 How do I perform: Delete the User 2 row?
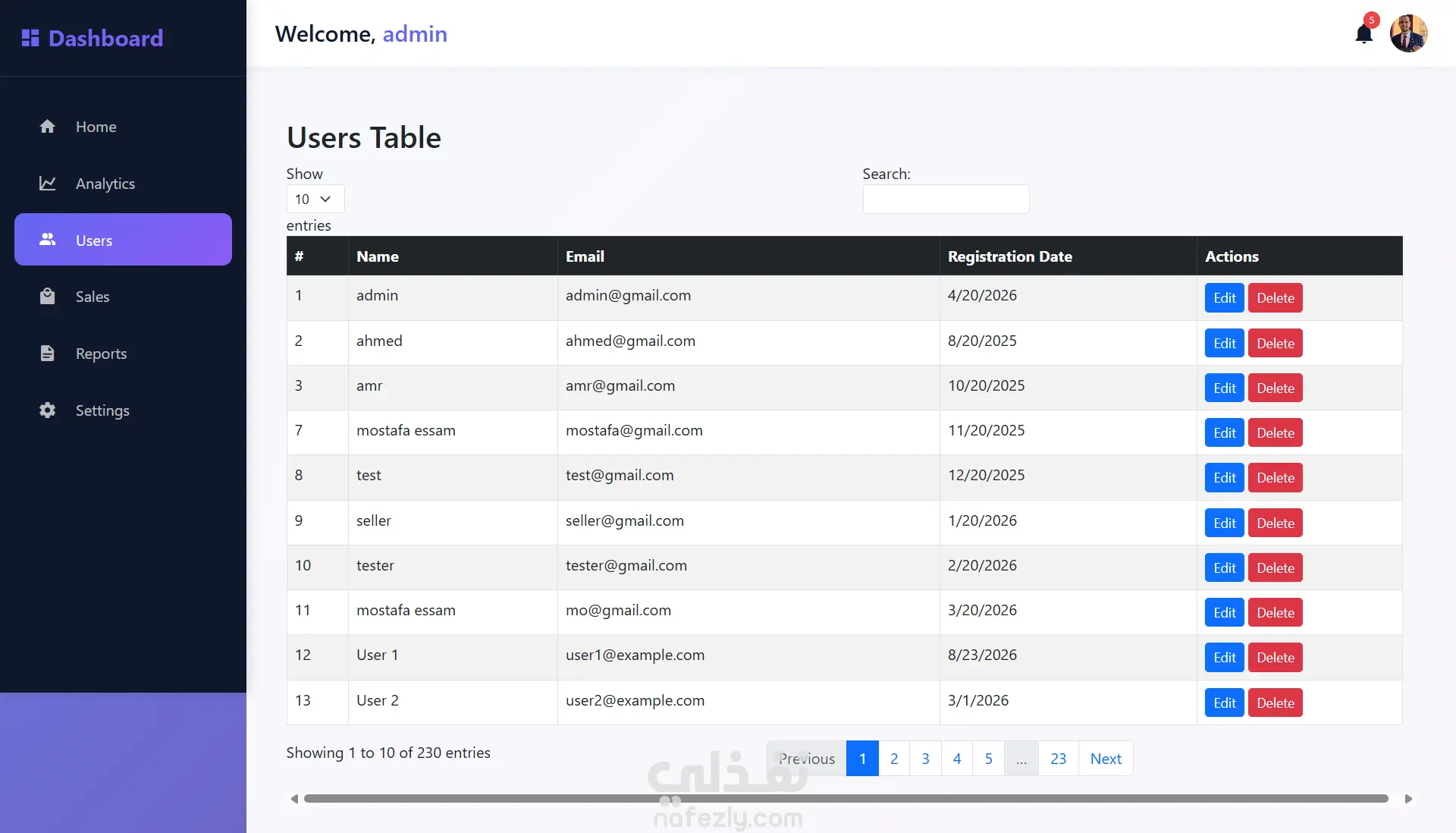pyautogui.click(x=1276, y=703)
